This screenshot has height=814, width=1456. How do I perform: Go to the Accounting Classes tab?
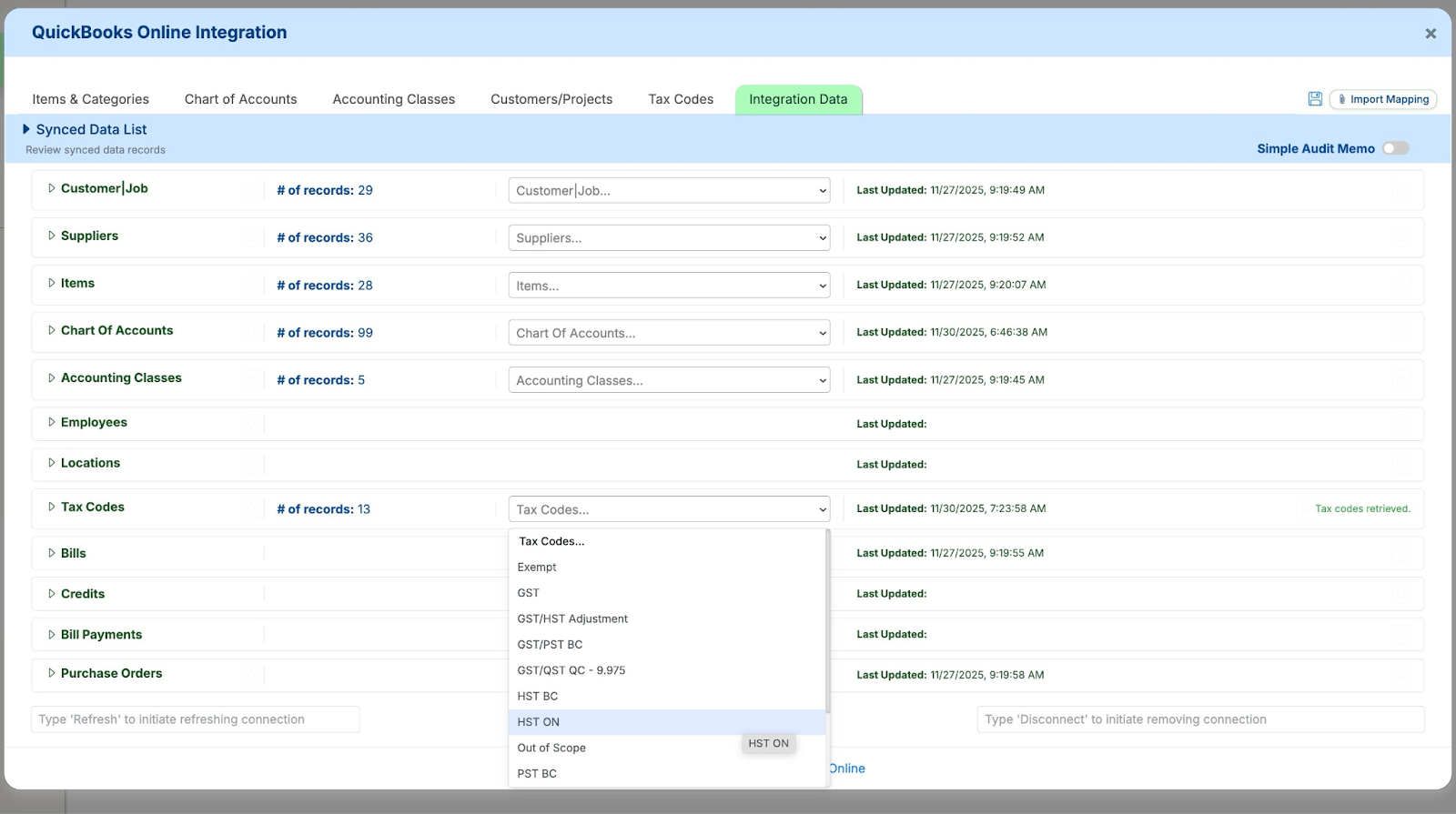393,99
